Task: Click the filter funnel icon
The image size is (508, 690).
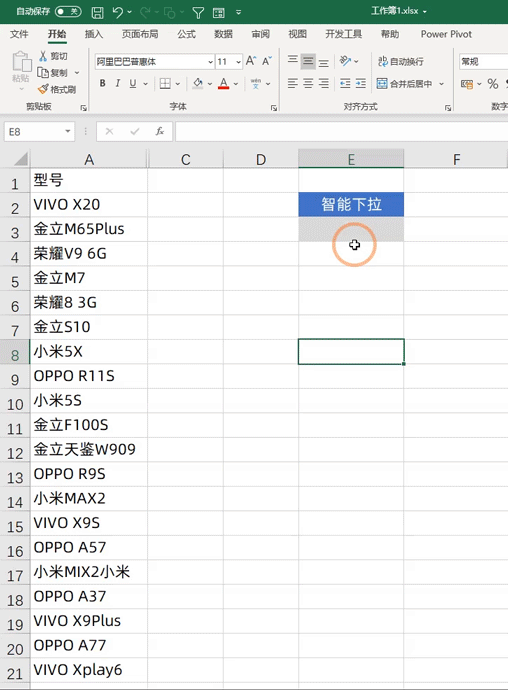Action: tap(198, 12)
